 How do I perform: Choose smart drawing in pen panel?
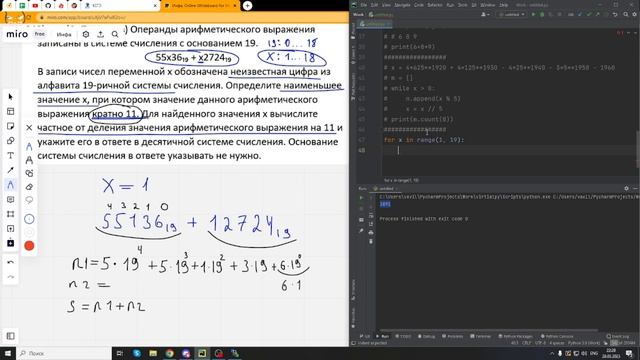click(x=29, y=173)
